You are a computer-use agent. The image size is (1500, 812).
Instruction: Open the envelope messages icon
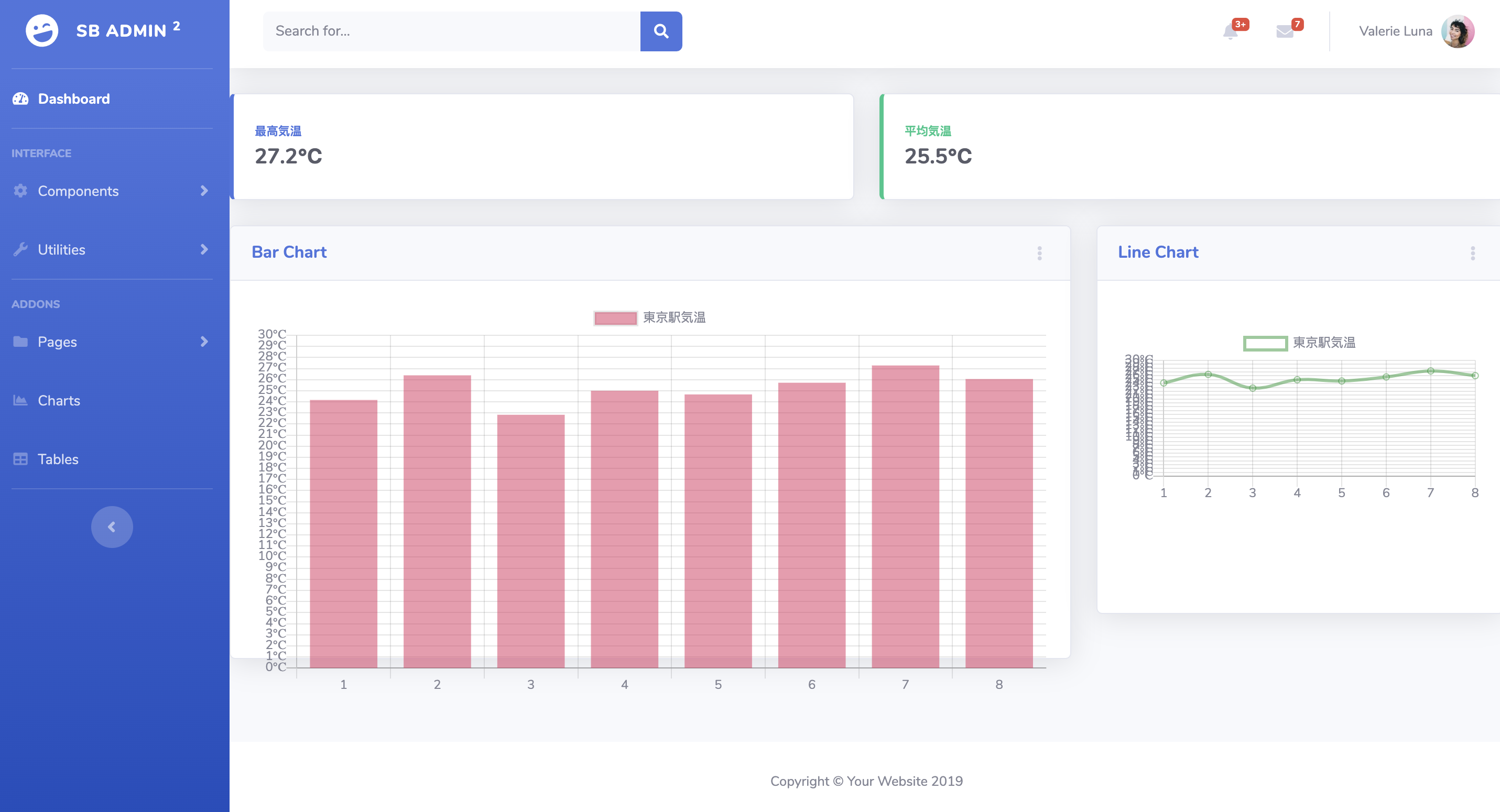1284,31
